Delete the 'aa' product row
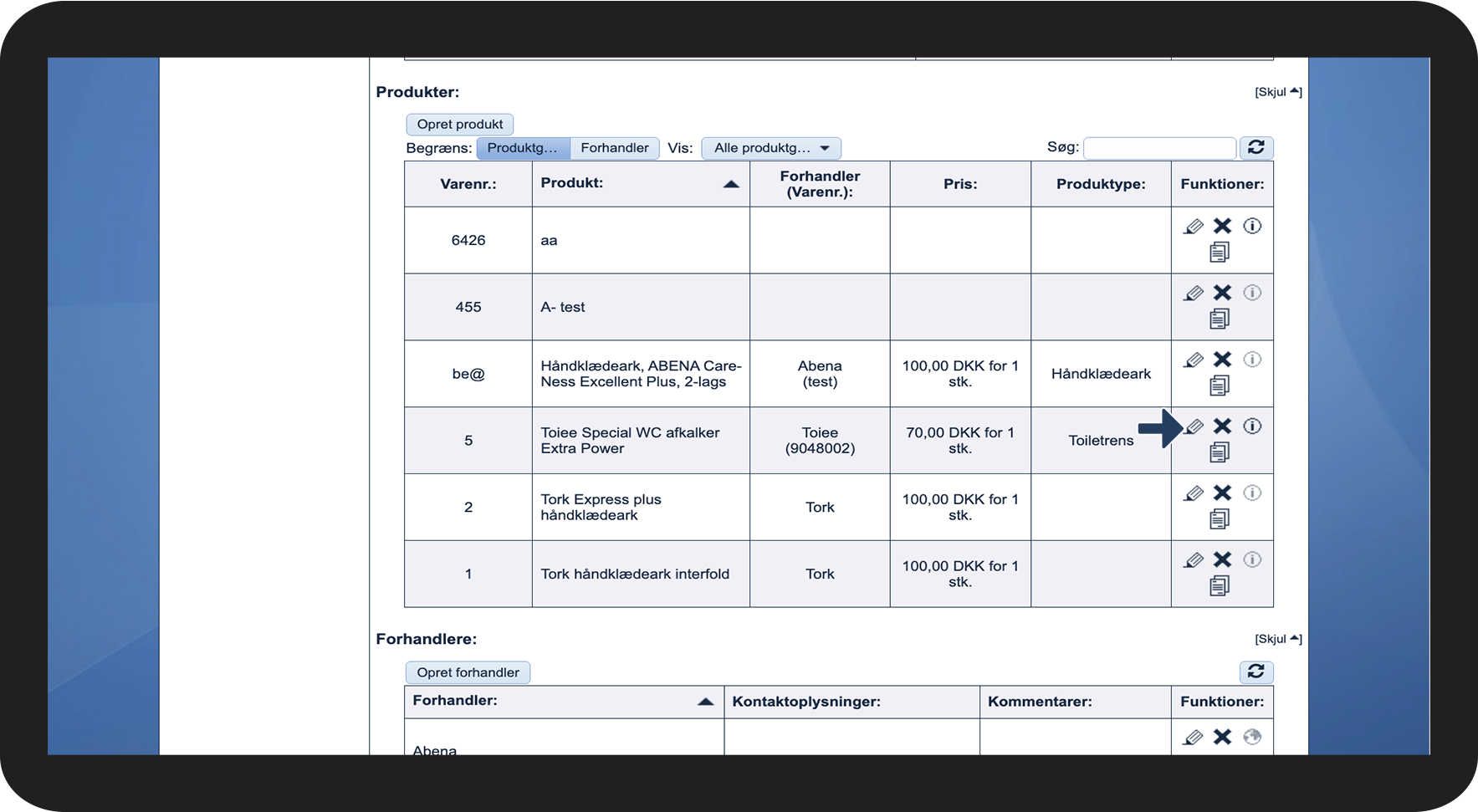The height and width of the screenshot is (812, 1478). [x=1223, y=226]
